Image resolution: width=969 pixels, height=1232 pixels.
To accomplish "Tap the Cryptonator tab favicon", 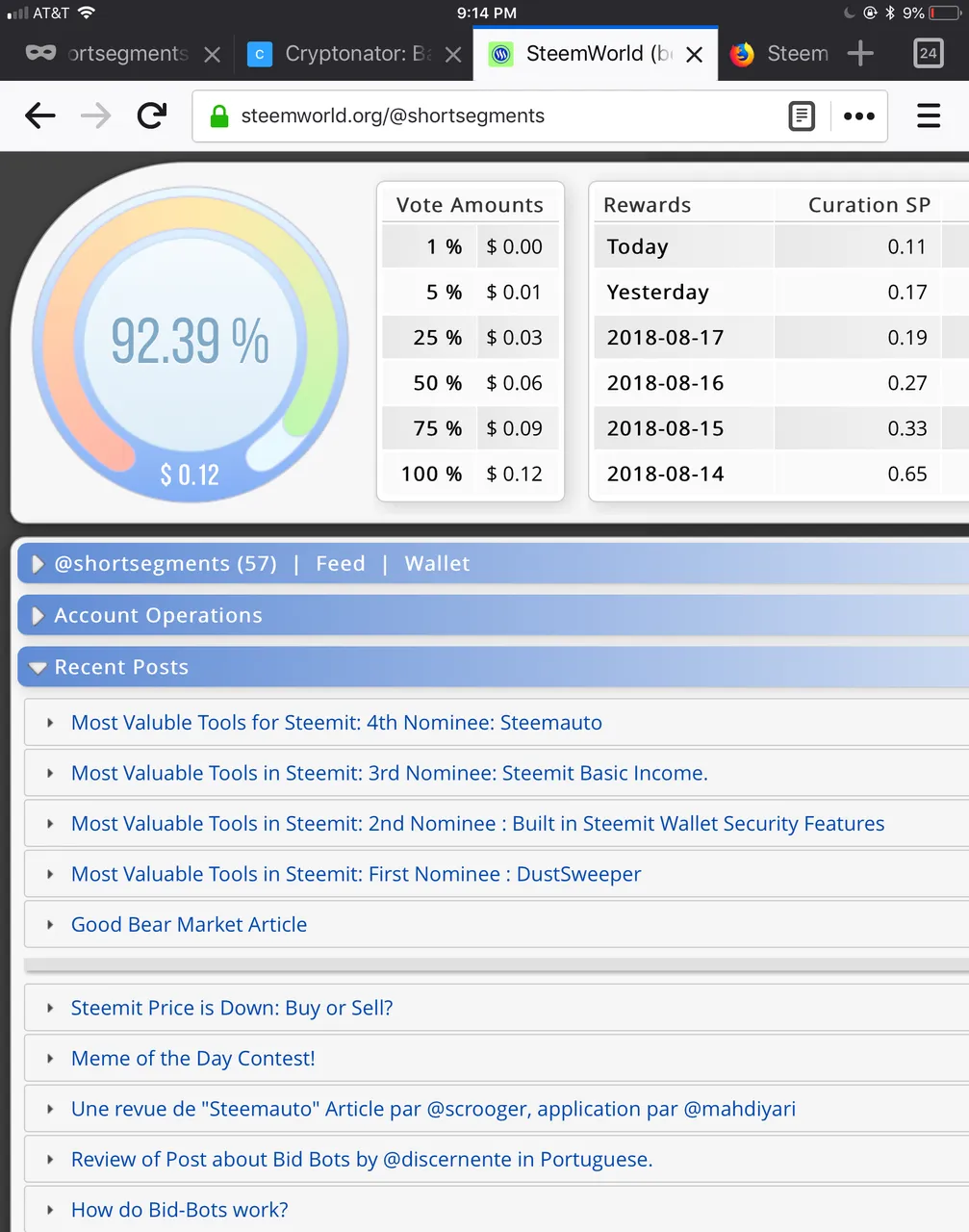I will (x=260, y=54).
